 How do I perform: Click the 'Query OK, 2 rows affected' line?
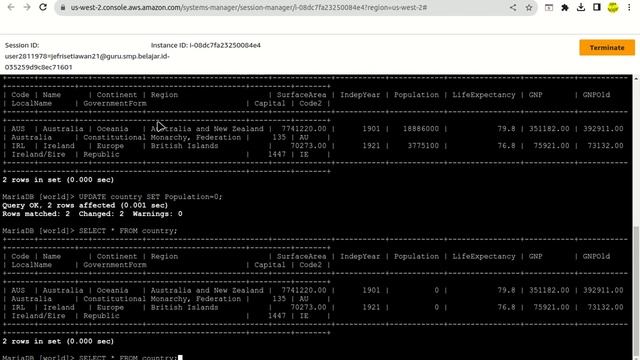point(85,205)
